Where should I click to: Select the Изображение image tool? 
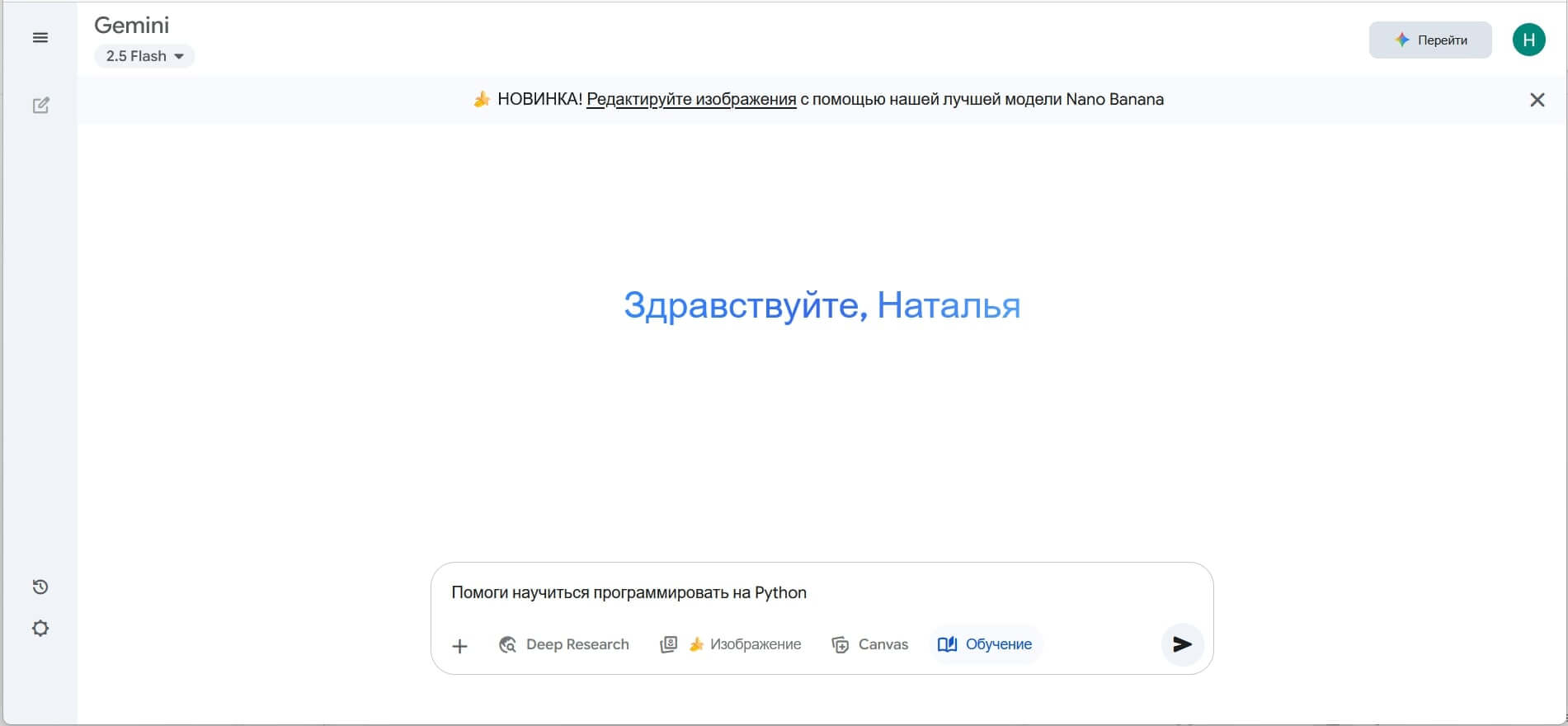pyautogui.click(x=731, y=644)
